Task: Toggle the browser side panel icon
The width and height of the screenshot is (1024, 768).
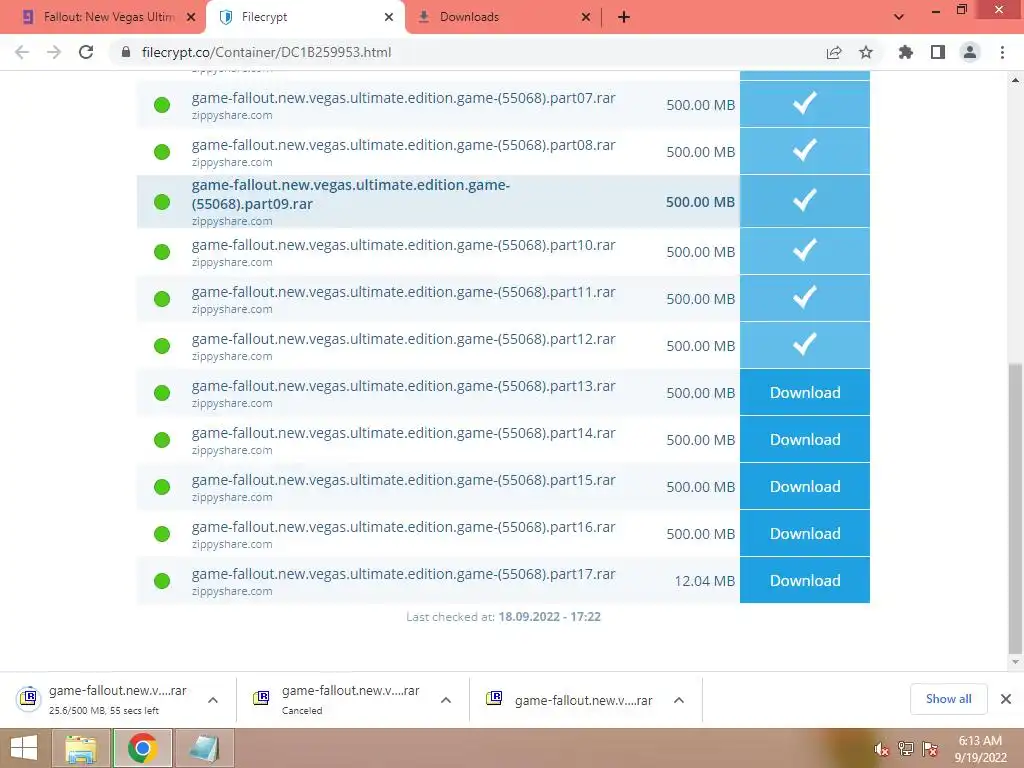Action: (x=938, y=52)
